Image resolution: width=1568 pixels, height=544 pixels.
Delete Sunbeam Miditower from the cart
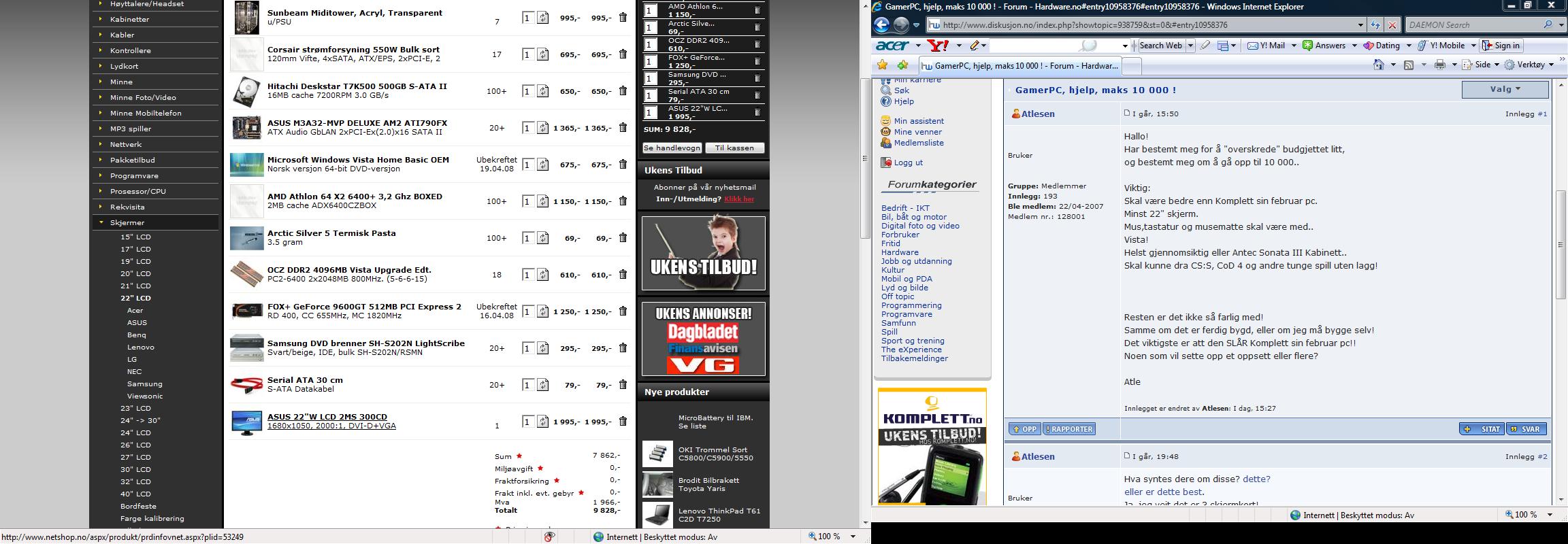pyautogui.click(x=623, y=18)
